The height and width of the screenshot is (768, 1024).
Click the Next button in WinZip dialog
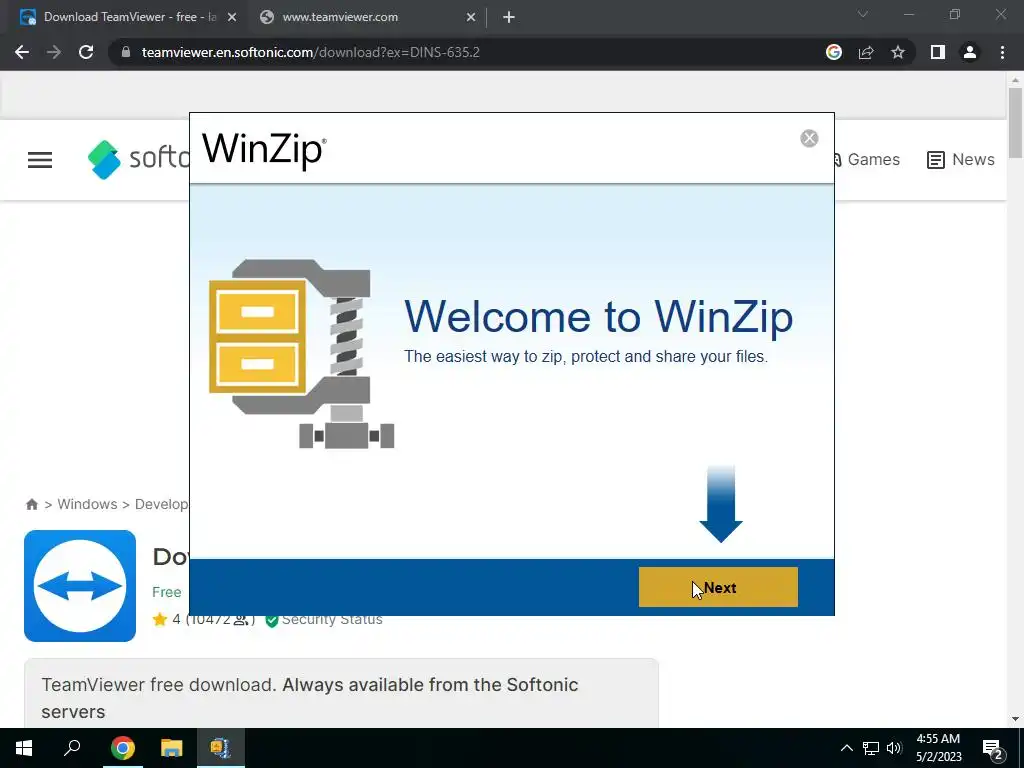[x=718, y=587]
